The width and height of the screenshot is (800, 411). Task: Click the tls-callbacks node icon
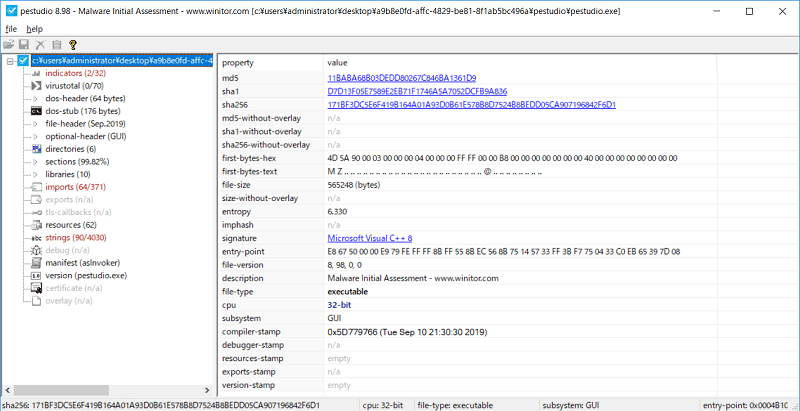click(36, 212)
